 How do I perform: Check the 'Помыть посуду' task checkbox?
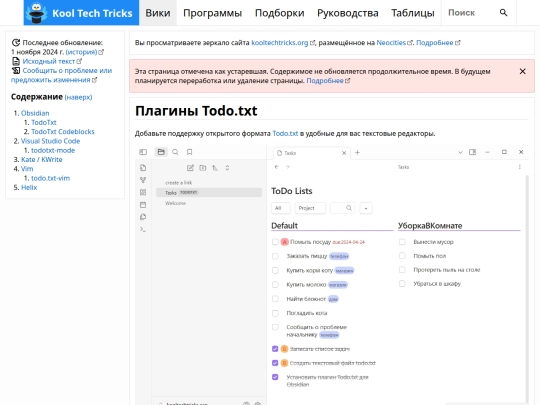coord(275,242)
